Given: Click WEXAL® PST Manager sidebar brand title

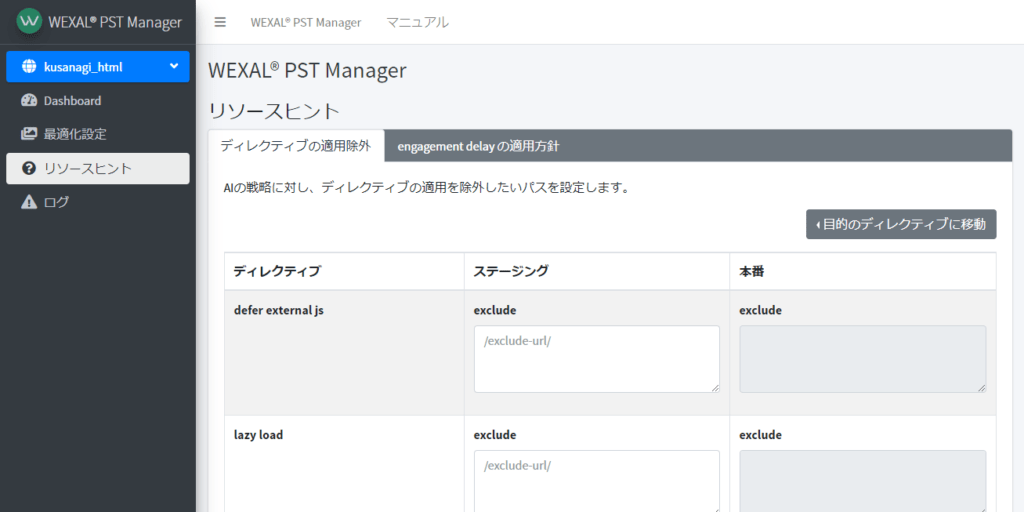Looking at the screenshot, I should point(115,22).
